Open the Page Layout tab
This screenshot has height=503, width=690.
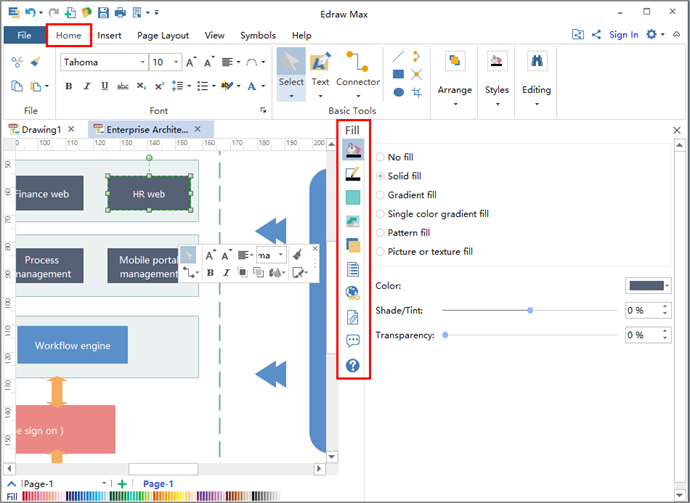pos(163,35)
